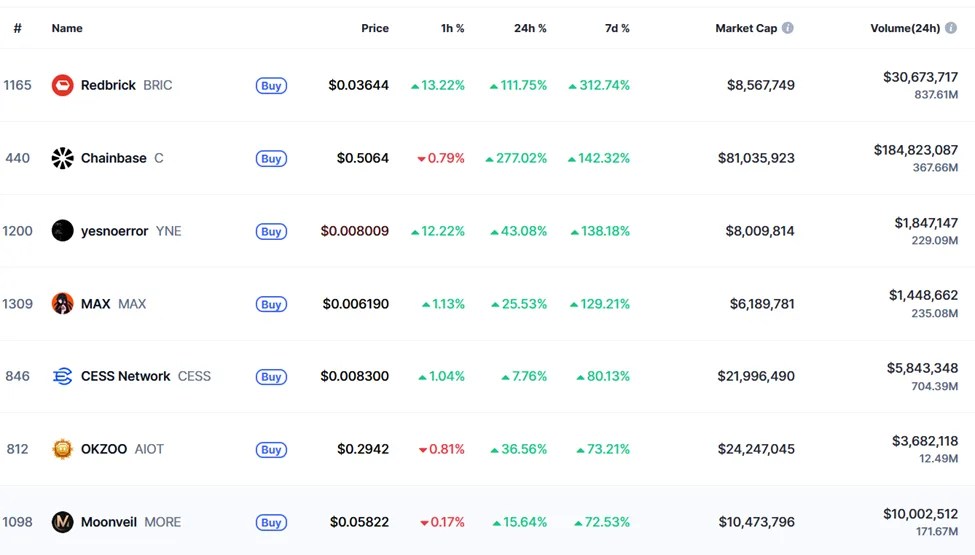Viewport: 975px width, 555px height.
Task: Click the Volume(24h) info icon
Action: click(951, 28)
